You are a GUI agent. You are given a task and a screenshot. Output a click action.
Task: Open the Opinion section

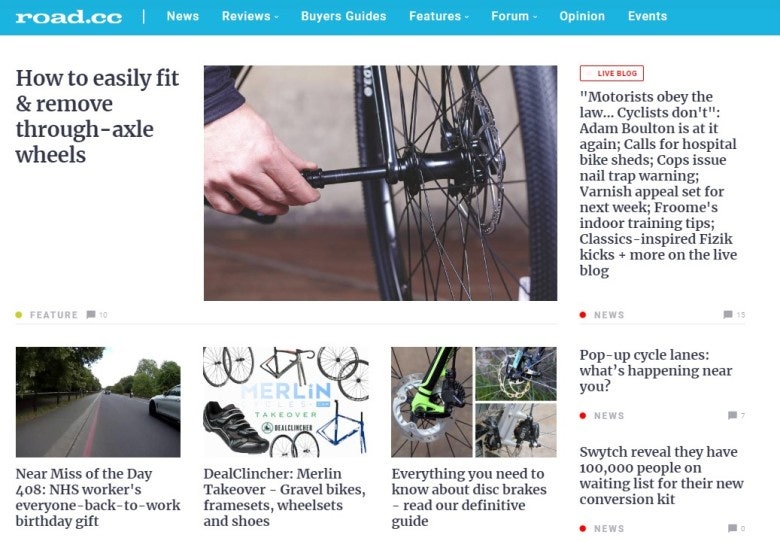coord(582,16)
